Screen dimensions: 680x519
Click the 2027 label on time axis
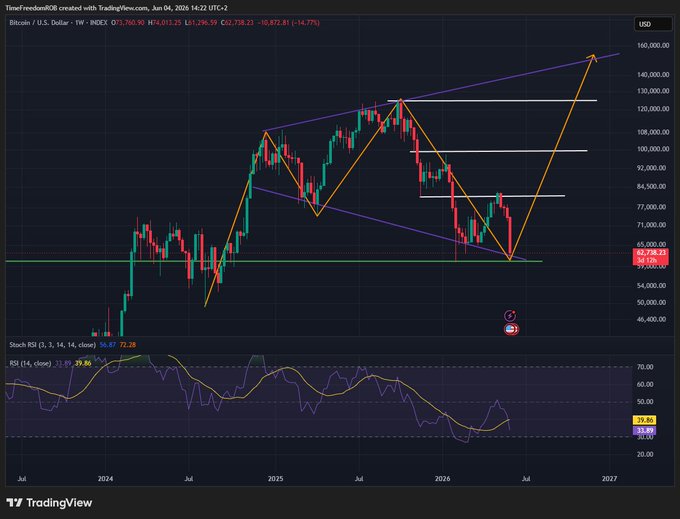coord(609,479)
